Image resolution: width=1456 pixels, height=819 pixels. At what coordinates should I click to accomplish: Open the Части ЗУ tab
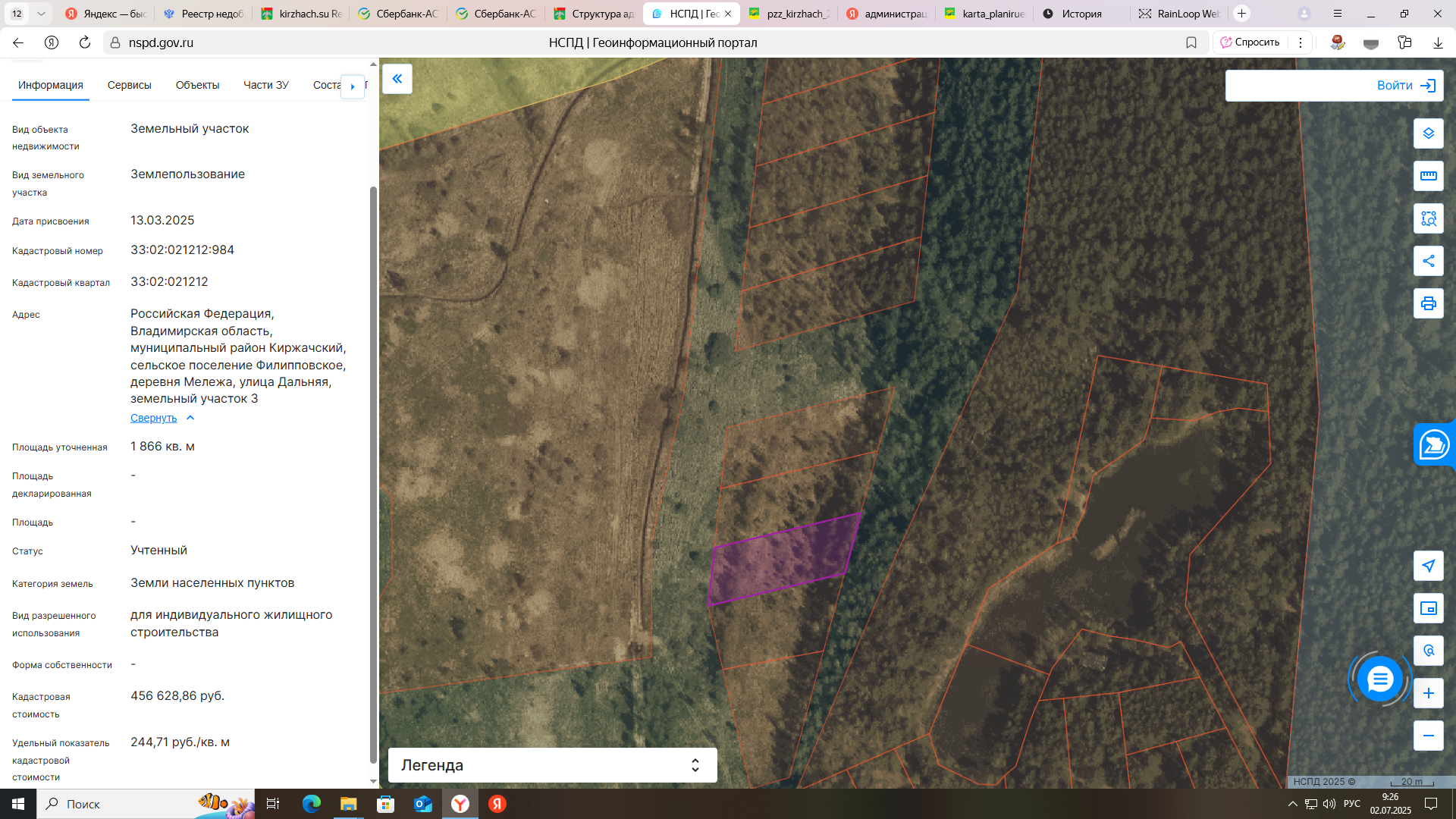(265, 85)
